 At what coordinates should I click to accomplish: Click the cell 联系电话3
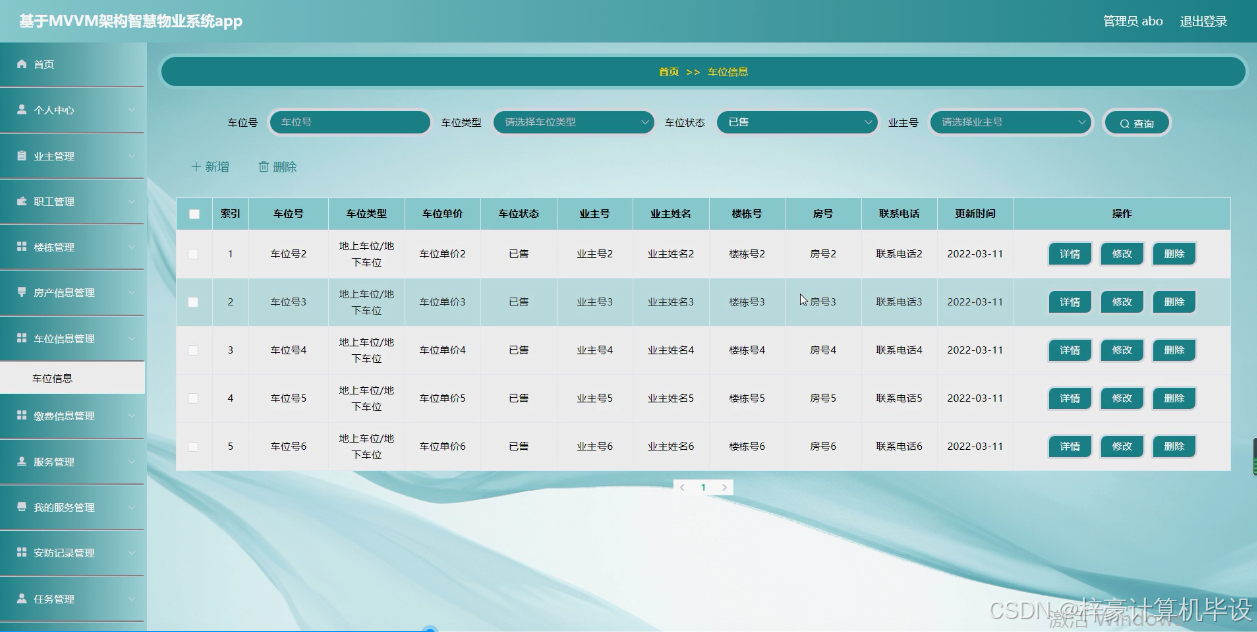(899, 302)
